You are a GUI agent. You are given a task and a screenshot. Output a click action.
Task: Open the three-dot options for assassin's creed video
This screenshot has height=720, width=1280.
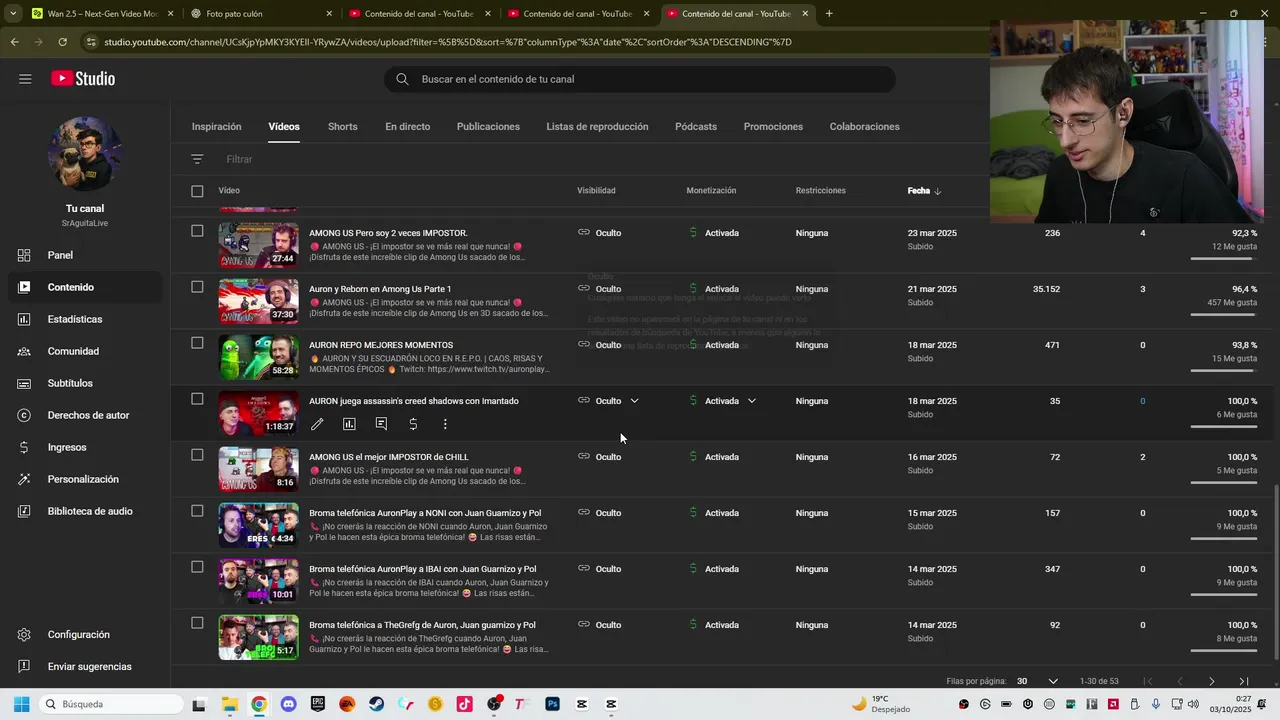pyautogui.click(x=445, y=424)
